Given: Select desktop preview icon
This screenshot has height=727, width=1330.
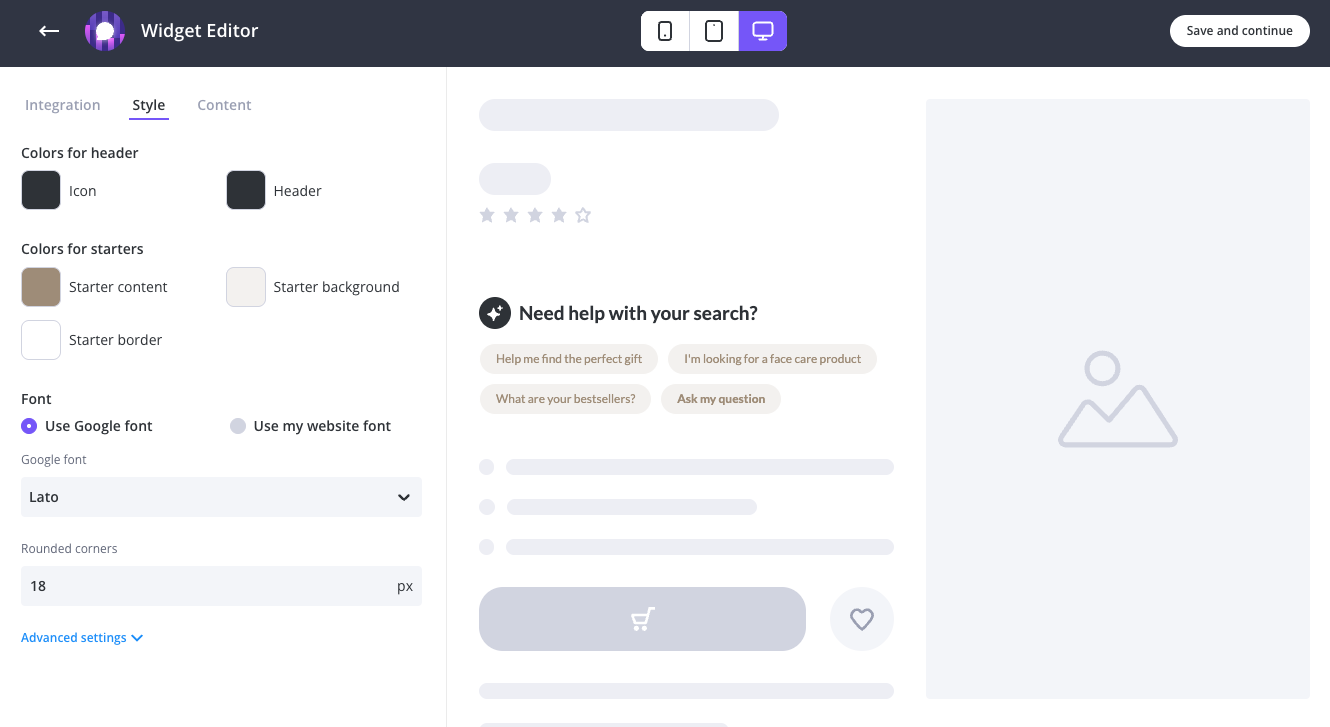Looking at the screenshot, I should pos(763,31).
